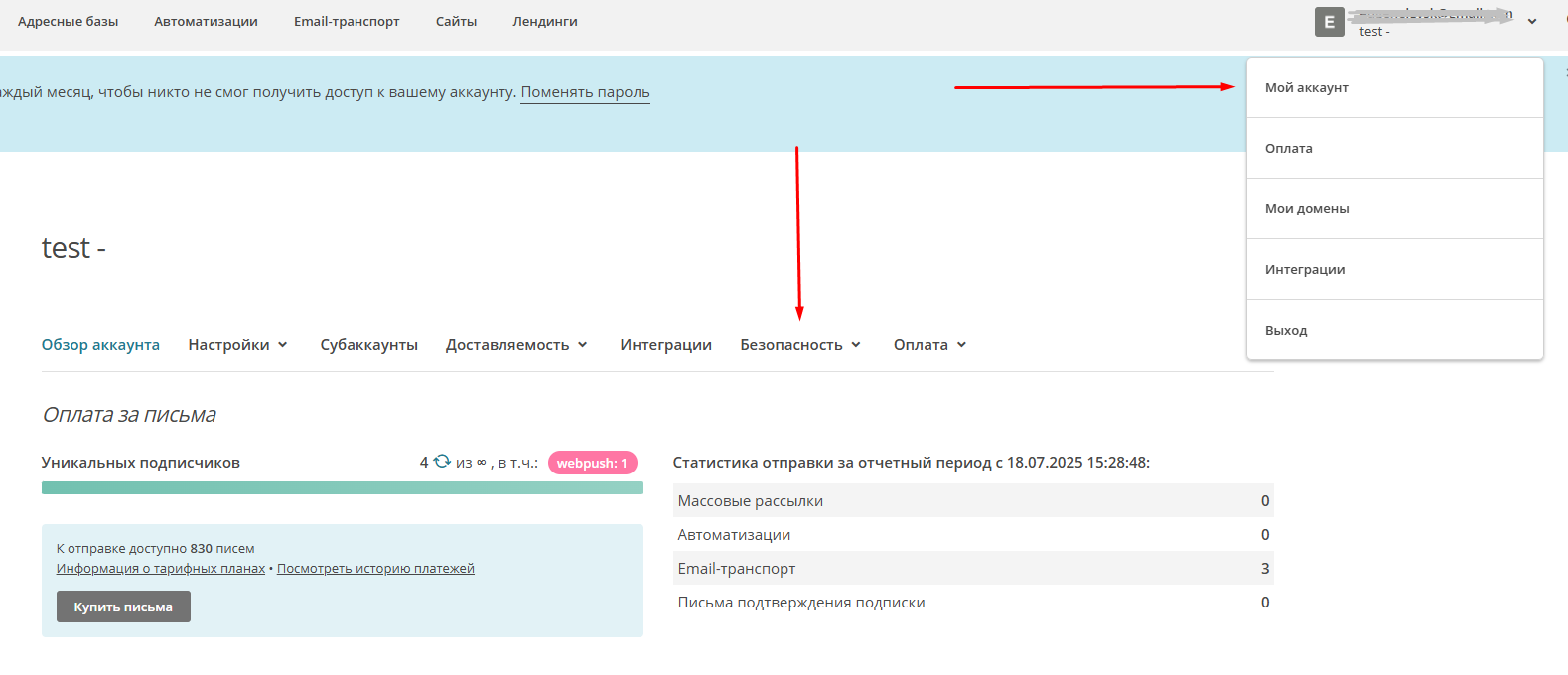Select Мой аккаунт in user menu
Image resolution: width=1568 pixels, height=675 pixels.
[x=1306, y=88]
